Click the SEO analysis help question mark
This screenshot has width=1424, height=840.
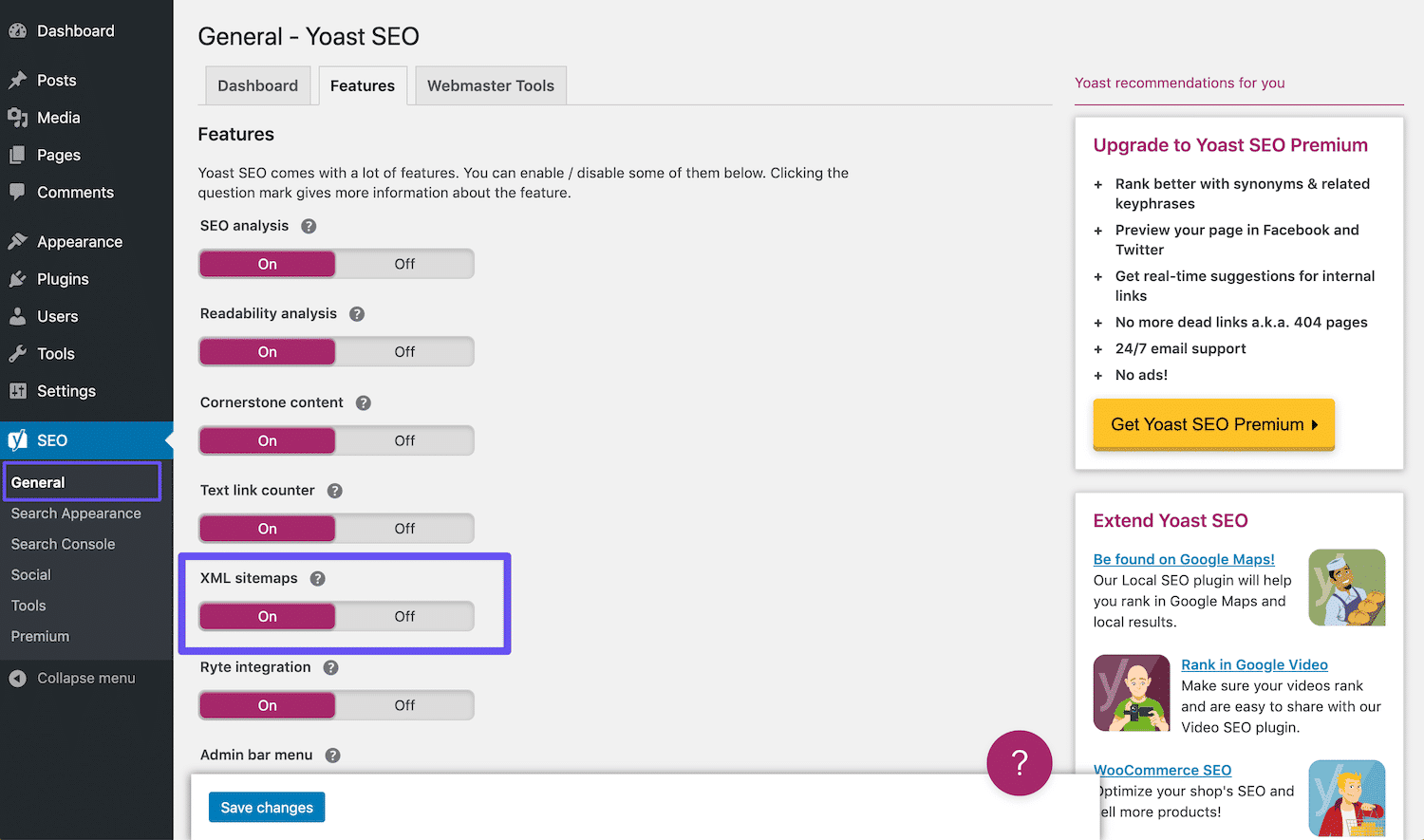click(309, 226)
